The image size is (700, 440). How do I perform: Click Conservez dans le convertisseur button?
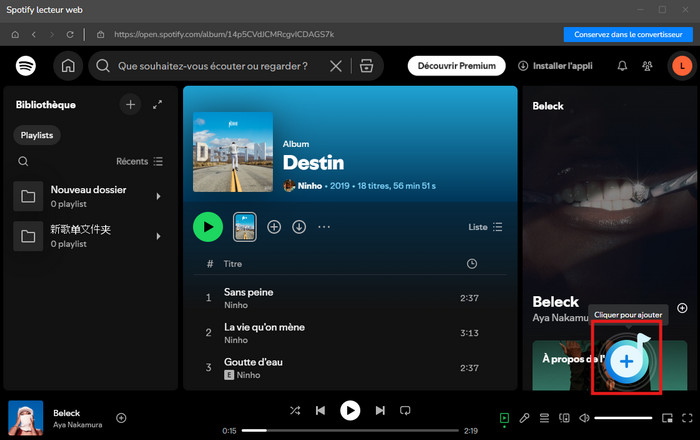pos(628,34)
